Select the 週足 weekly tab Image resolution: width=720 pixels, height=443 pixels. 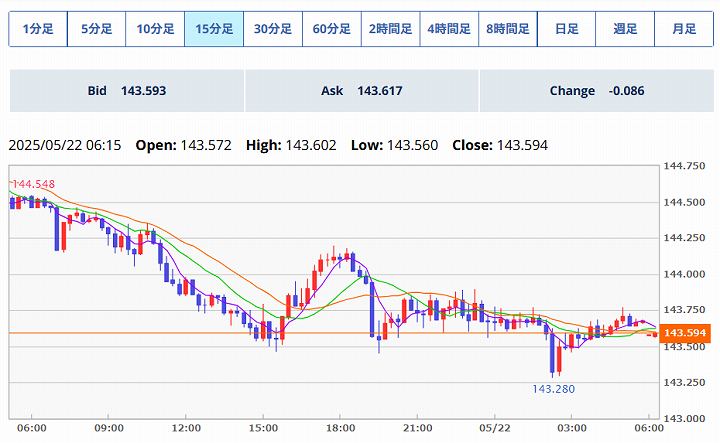(x=625, y=29)
